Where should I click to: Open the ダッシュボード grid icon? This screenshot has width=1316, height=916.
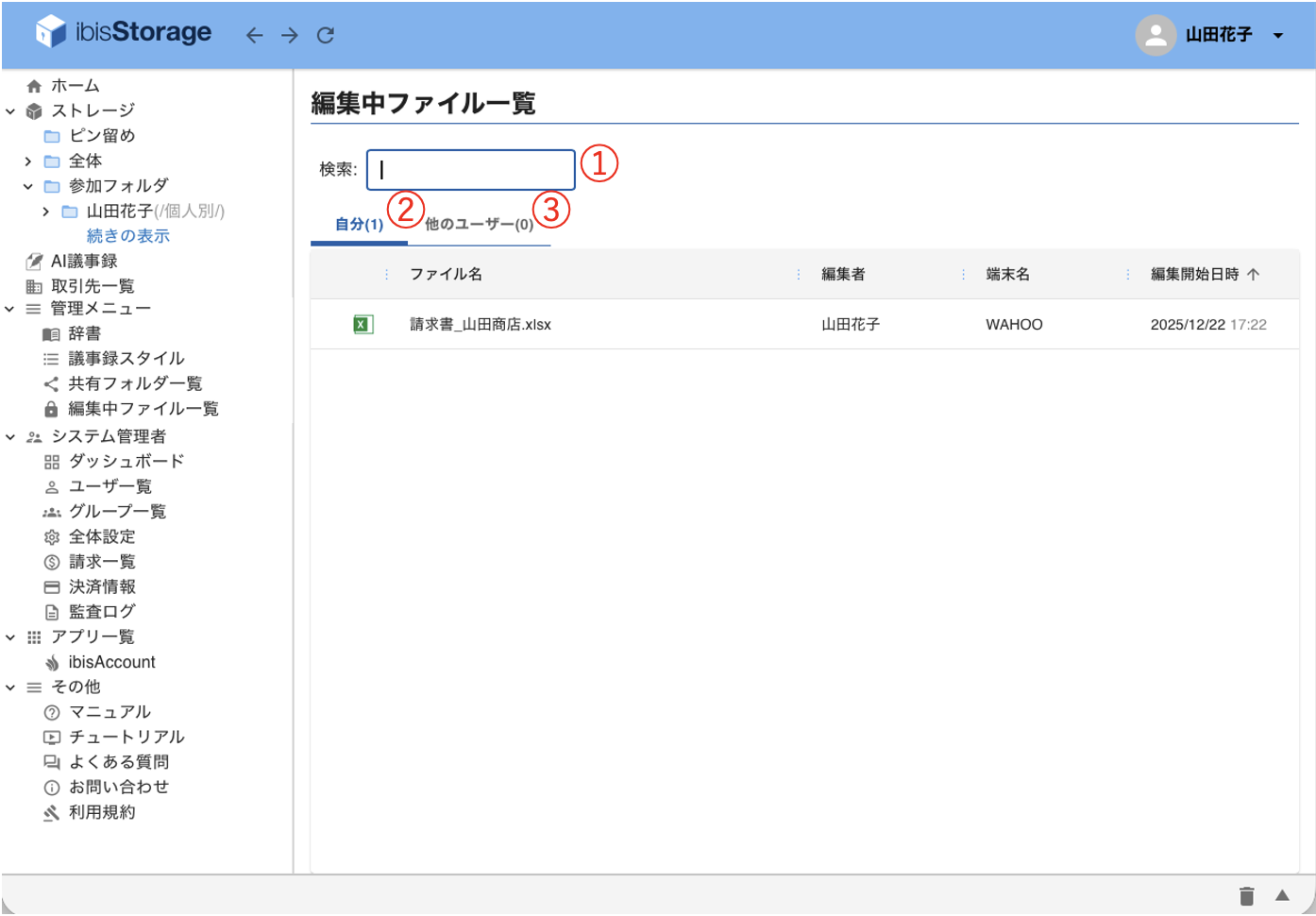[x=52, y=461]
